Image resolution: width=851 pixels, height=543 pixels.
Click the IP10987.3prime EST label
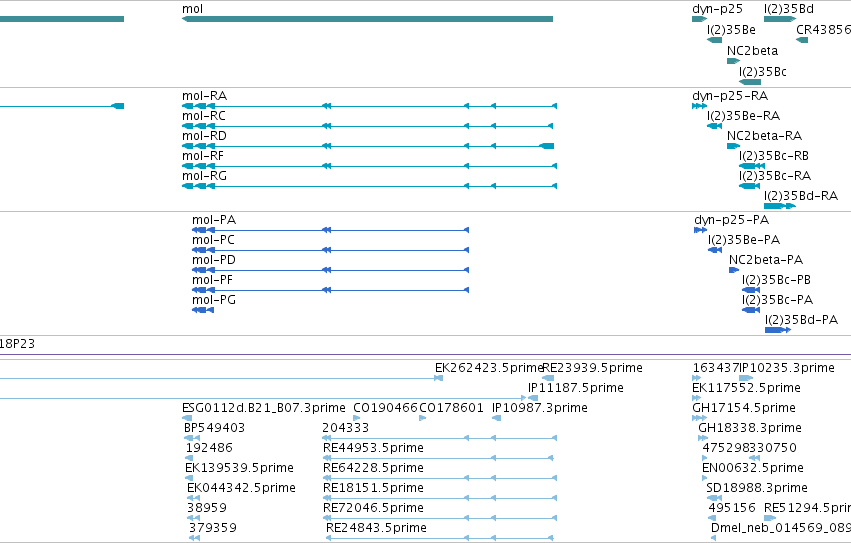[x=539, y=408]
